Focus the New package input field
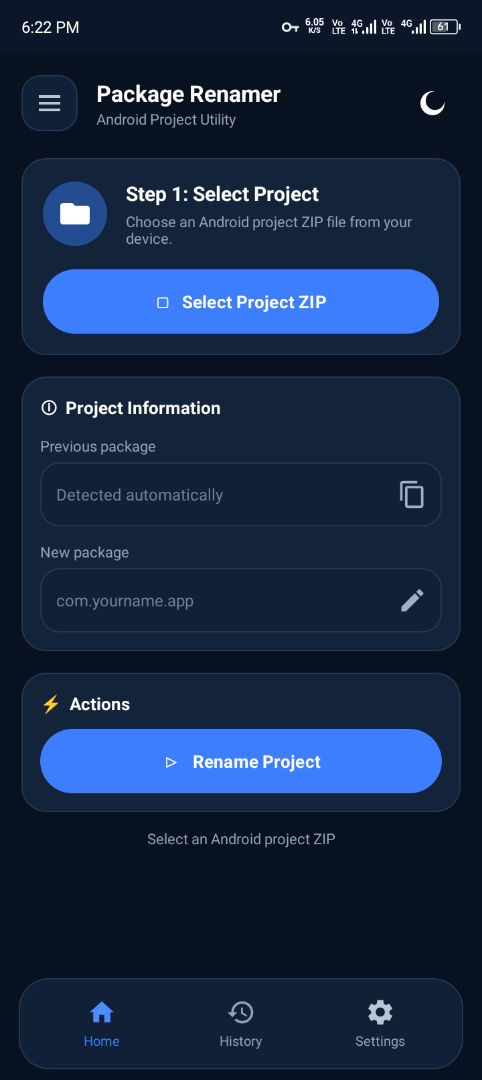This screenshot has height=1080, width=482. (241, 601)
